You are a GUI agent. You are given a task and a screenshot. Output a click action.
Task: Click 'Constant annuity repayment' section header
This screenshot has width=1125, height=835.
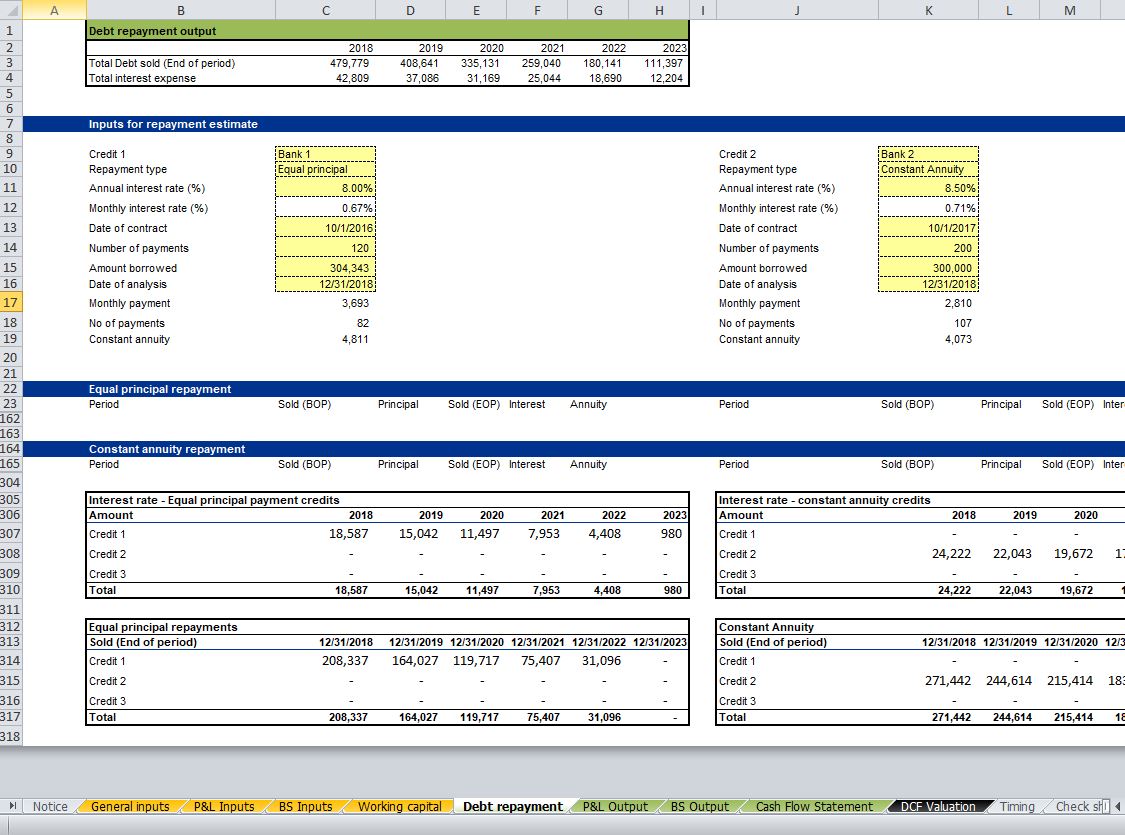pos(167,449)
